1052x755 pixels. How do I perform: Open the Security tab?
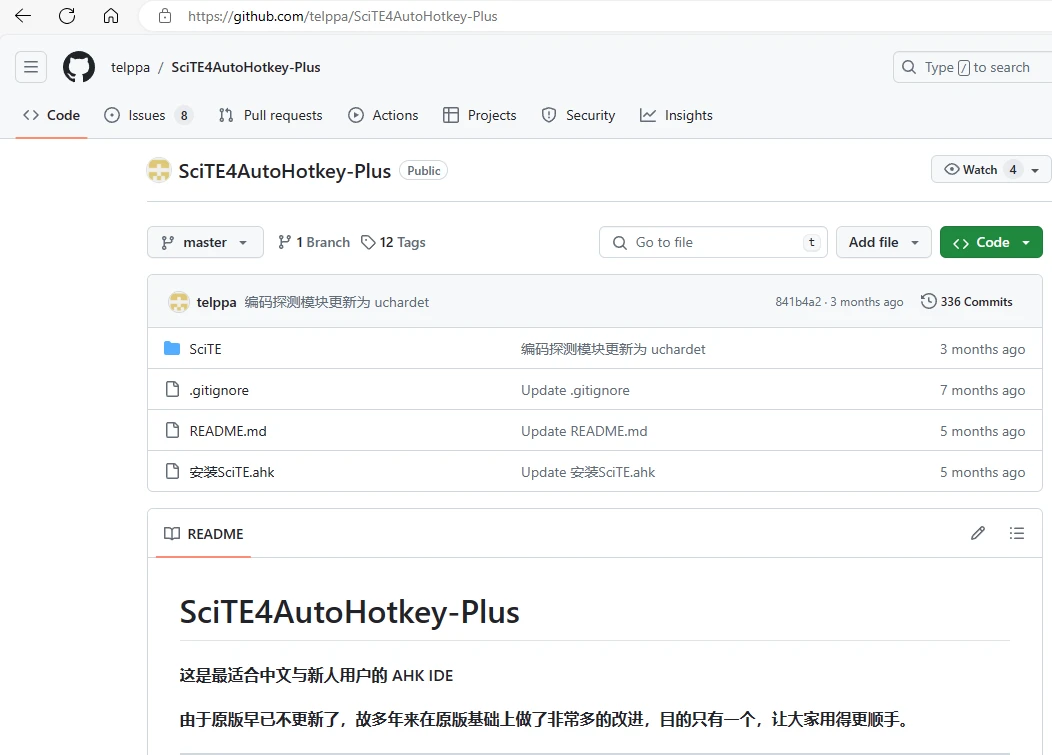[578, 115]
